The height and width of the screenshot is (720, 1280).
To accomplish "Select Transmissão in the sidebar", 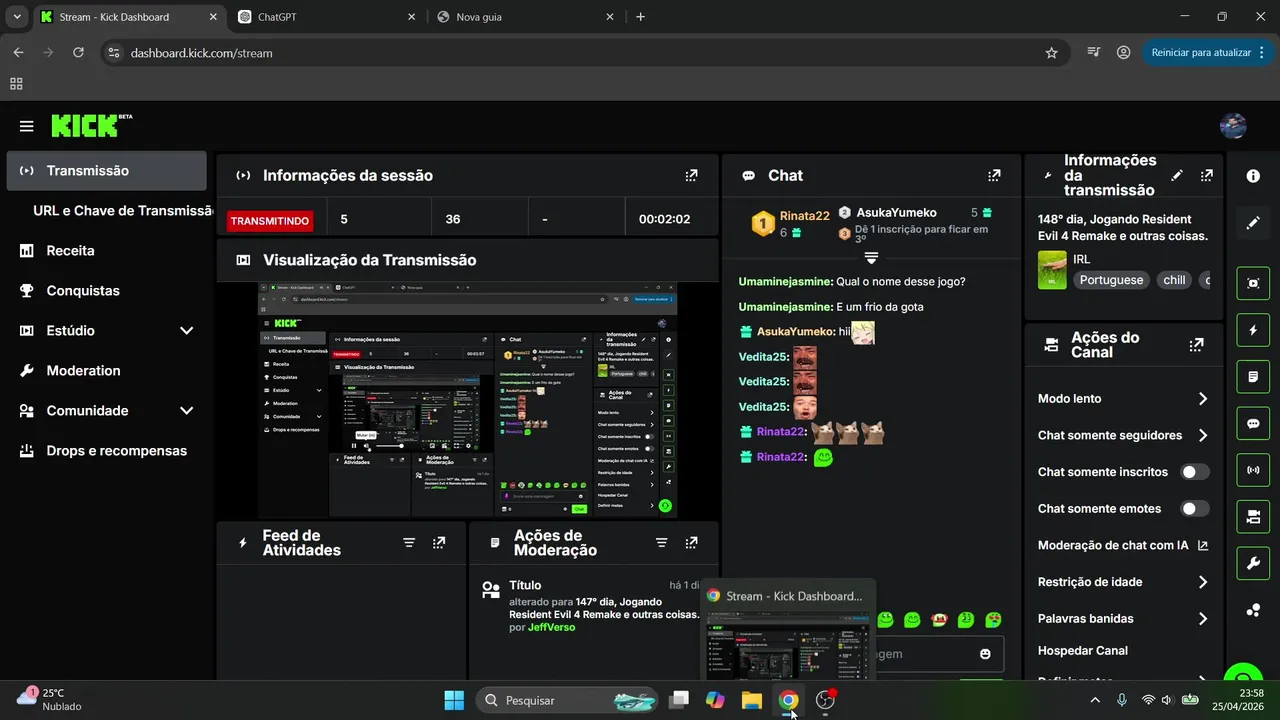I will (106, 171).
